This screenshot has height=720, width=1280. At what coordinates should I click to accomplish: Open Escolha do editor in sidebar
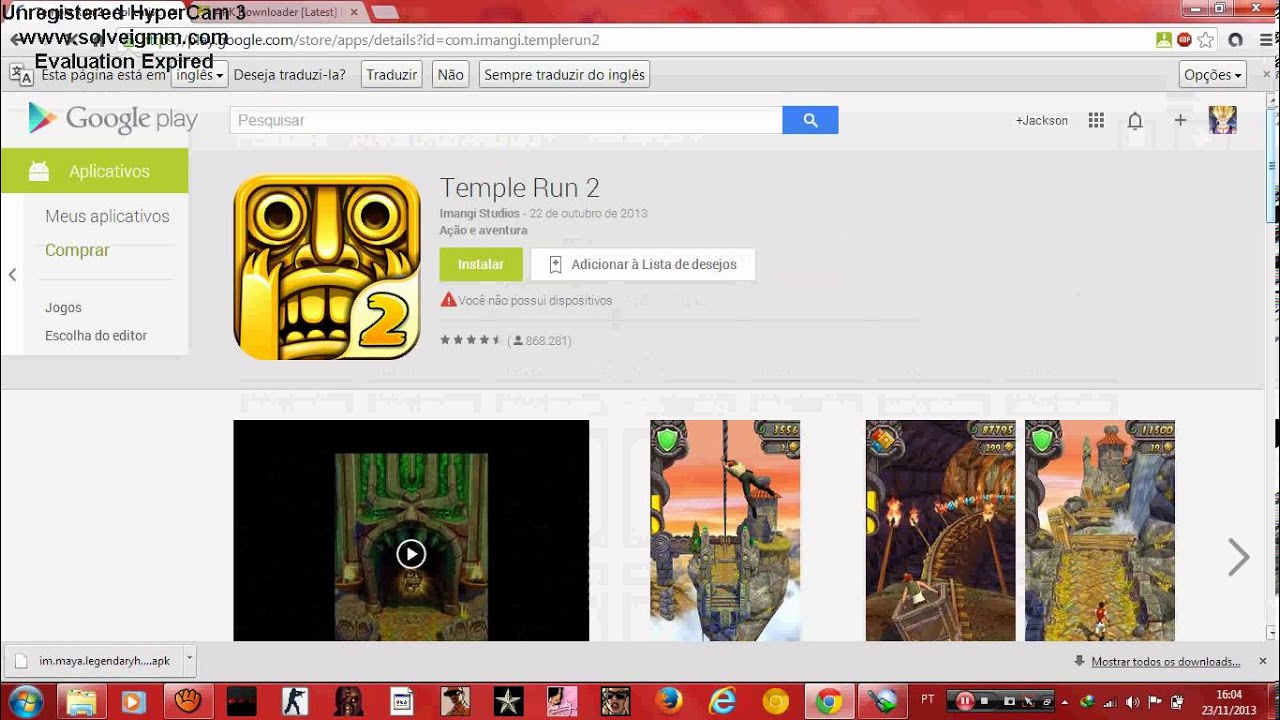pos(96,336)
